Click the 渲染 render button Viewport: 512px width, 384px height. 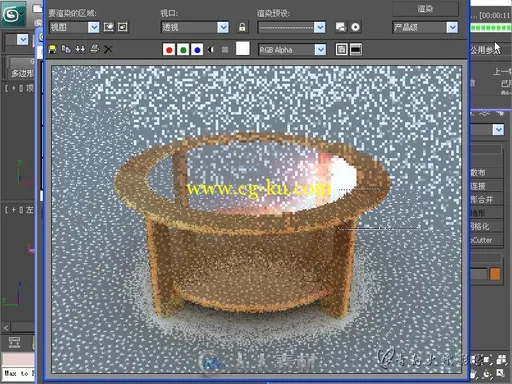(x=425, y=9)
